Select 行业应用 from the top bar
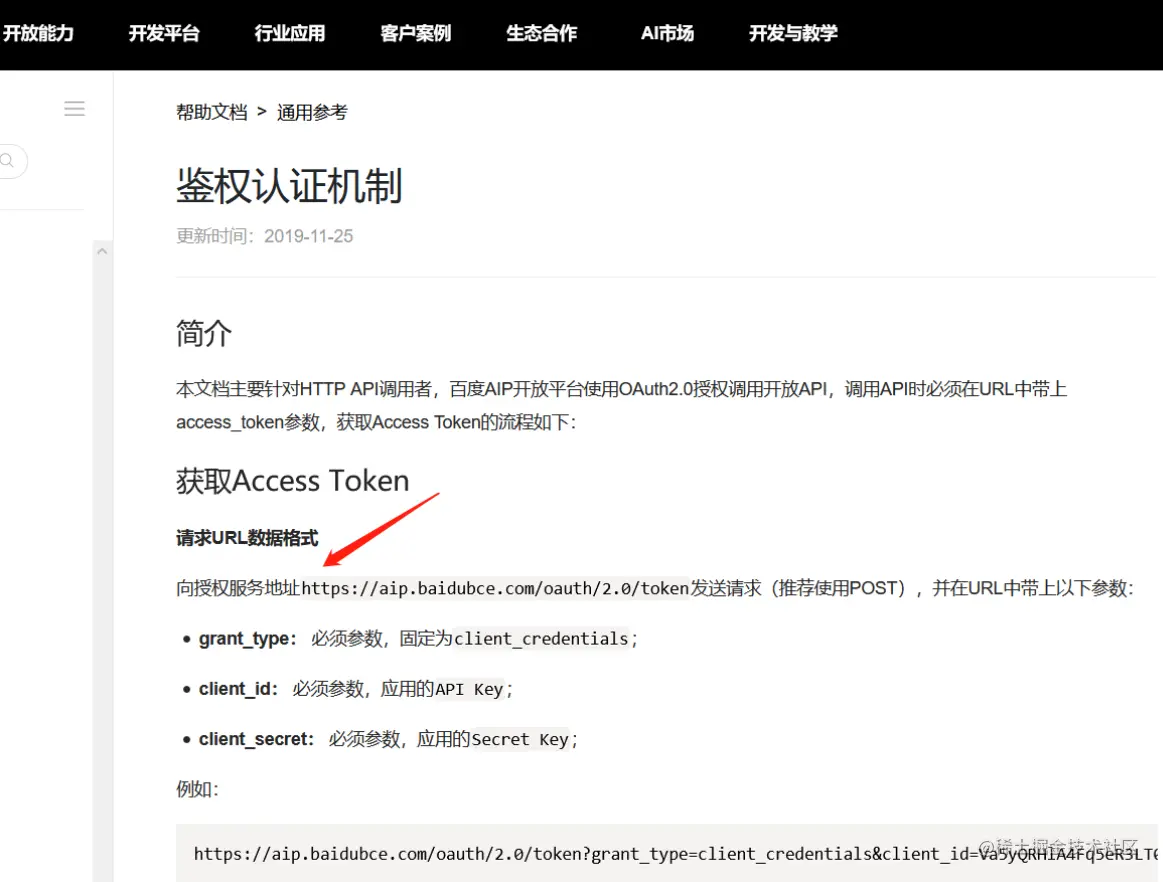The width and height of the screenshot is (1163, 882). [288, 33]
